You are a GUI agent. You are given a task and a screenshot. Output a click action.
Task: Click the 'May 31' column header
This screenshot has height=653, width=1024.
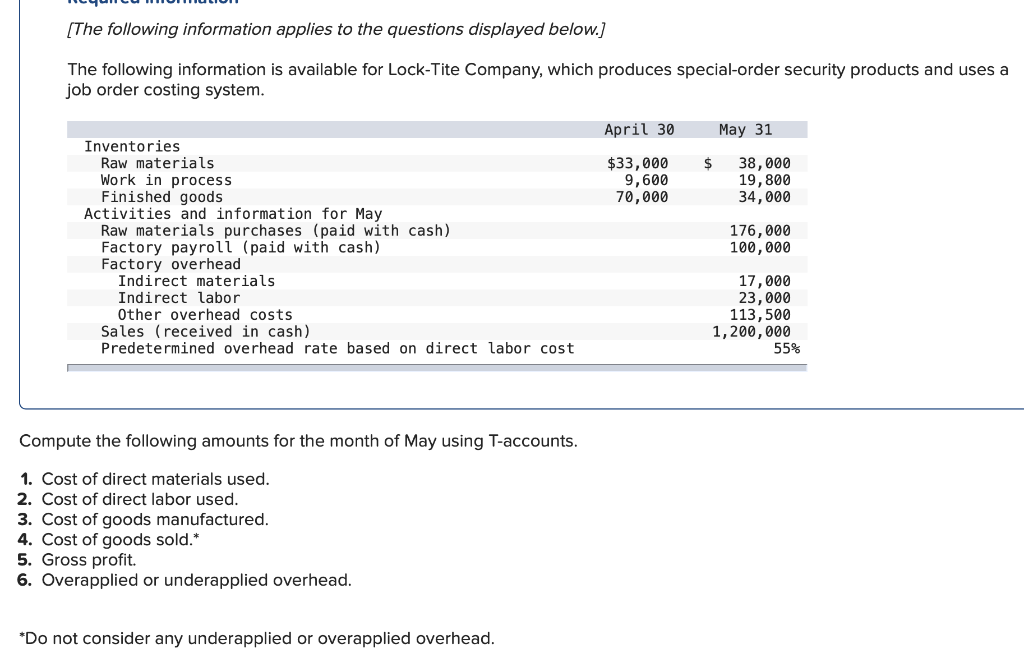click(x=745, y=129)
